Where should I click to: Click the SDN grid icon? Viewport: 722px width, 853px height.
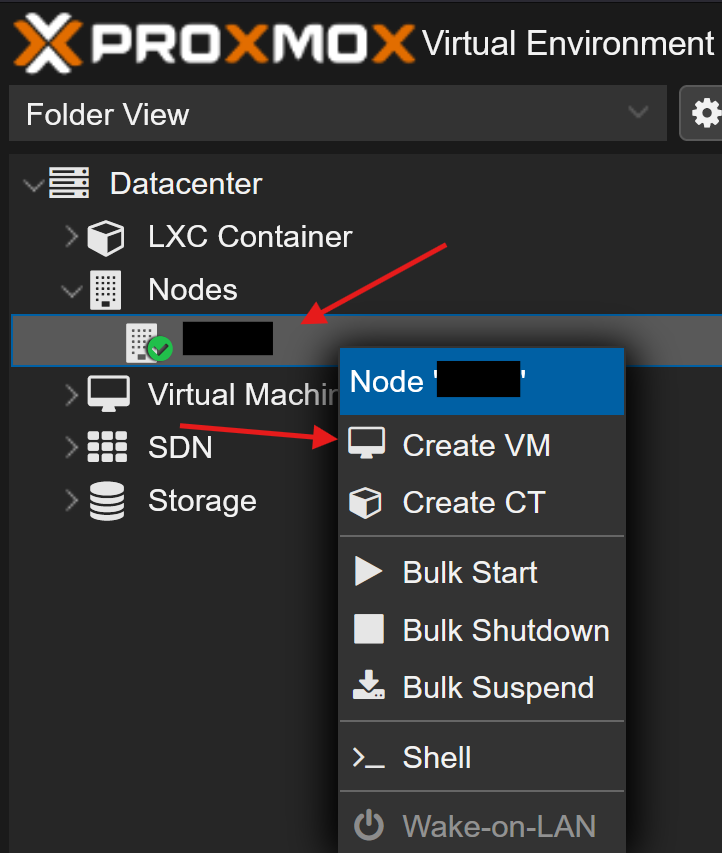[107, 447]
